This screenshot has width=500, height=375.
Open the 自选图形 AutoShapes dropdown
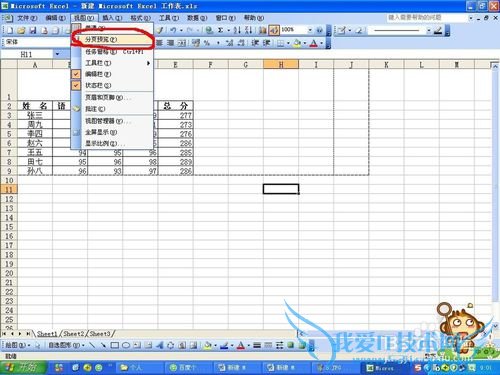pos(66,345)
